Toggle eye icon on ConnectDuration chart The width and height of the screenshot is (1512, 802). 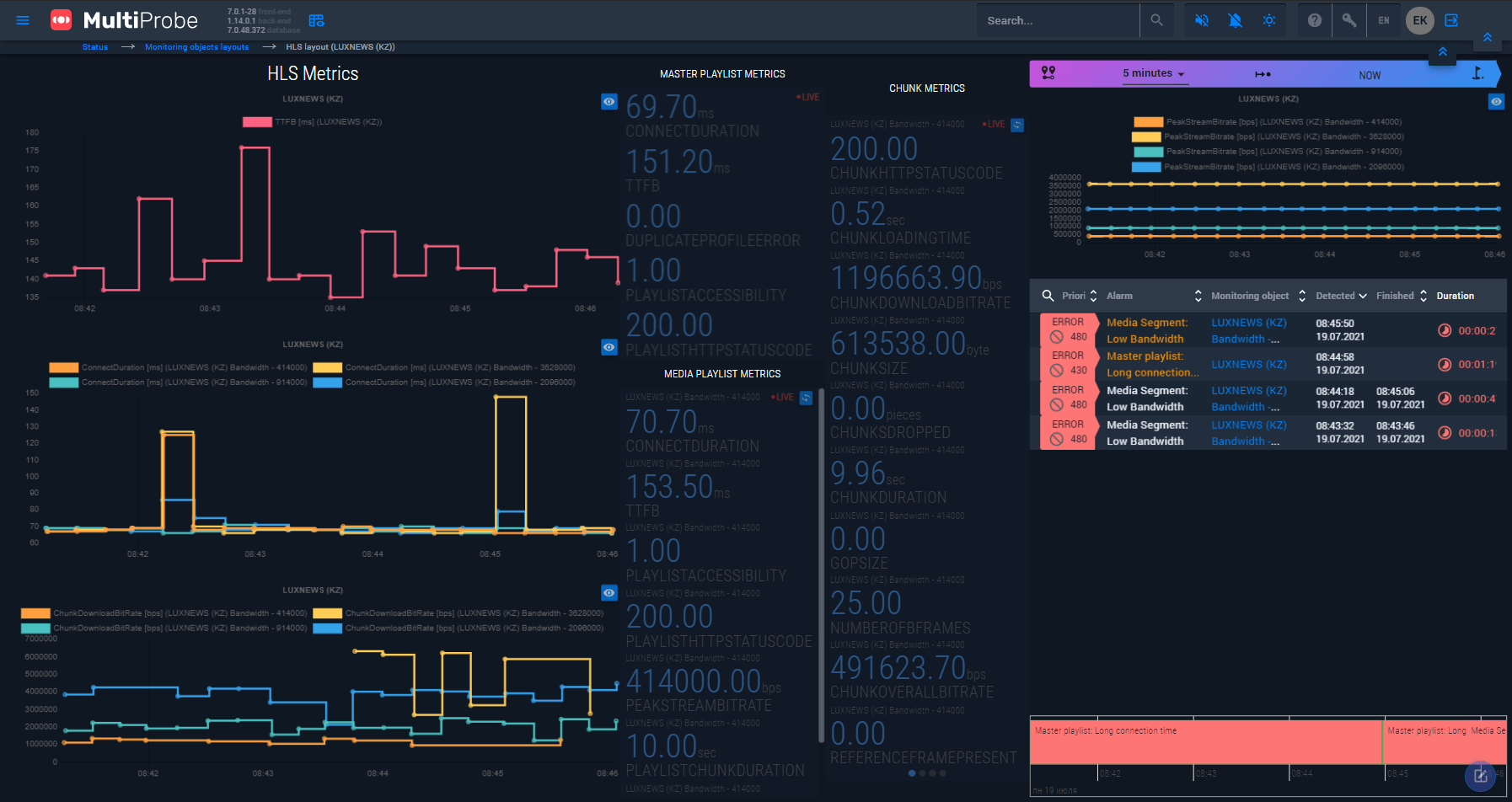[609, 347]
